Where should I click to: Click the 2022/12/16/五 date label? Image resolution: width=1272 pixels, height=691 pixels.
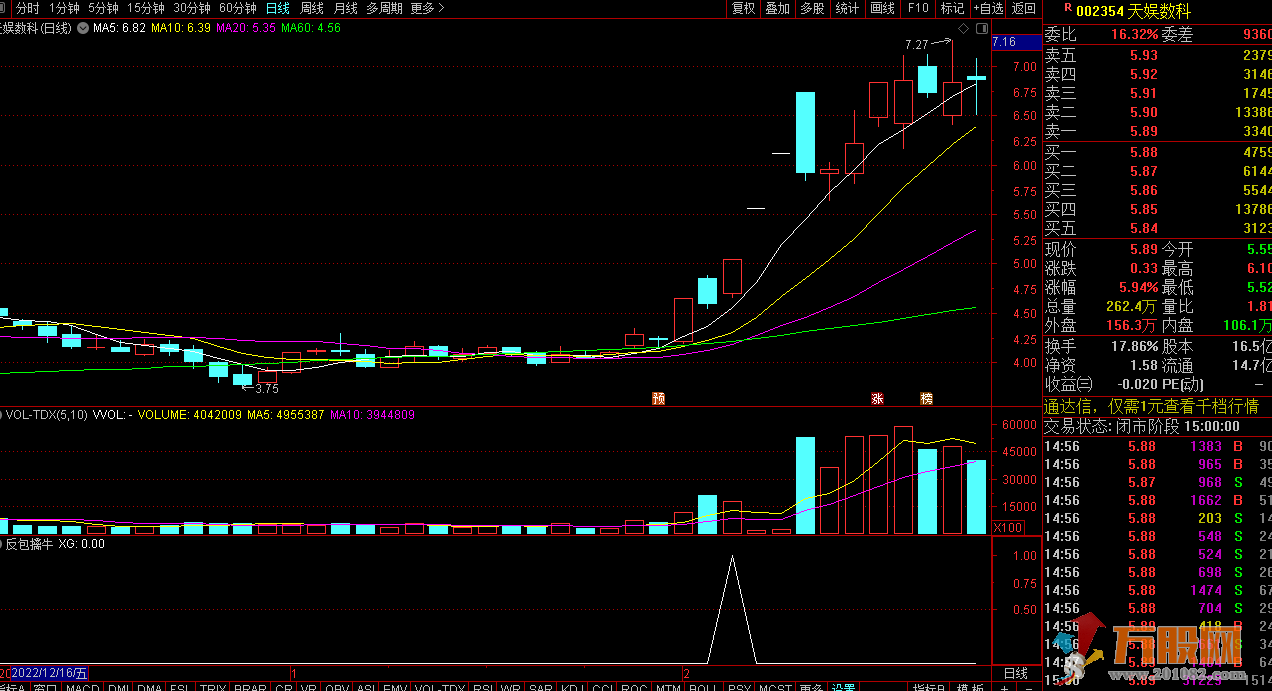tap(49, 673)
